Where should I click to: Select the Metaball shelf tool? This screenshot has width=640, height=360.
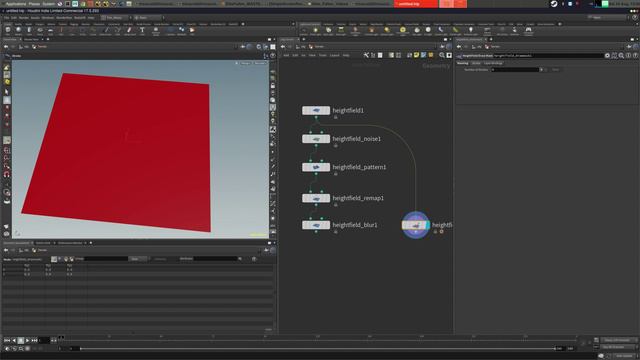pos(181,31)
